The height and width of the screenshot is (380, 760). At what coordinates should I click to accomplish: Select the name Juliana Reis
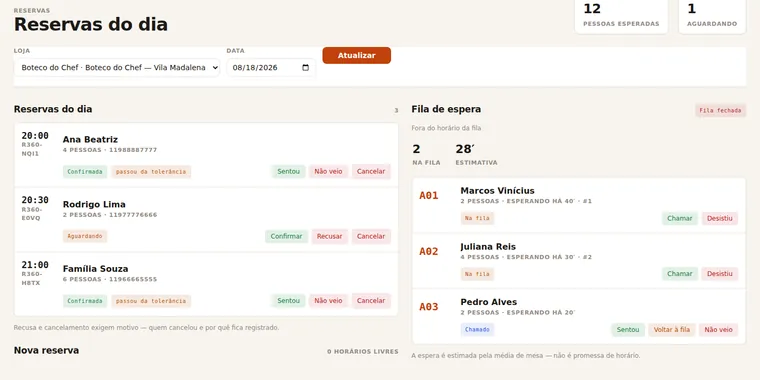tap(488, 247)
